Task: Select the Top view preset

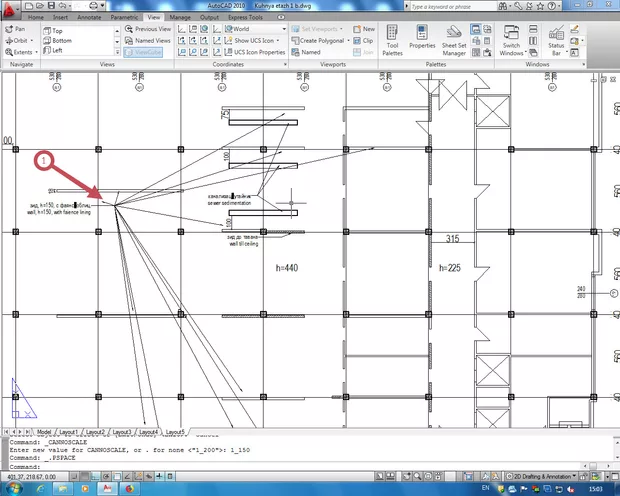Action: pyautogui.click(x=56, y=30)
